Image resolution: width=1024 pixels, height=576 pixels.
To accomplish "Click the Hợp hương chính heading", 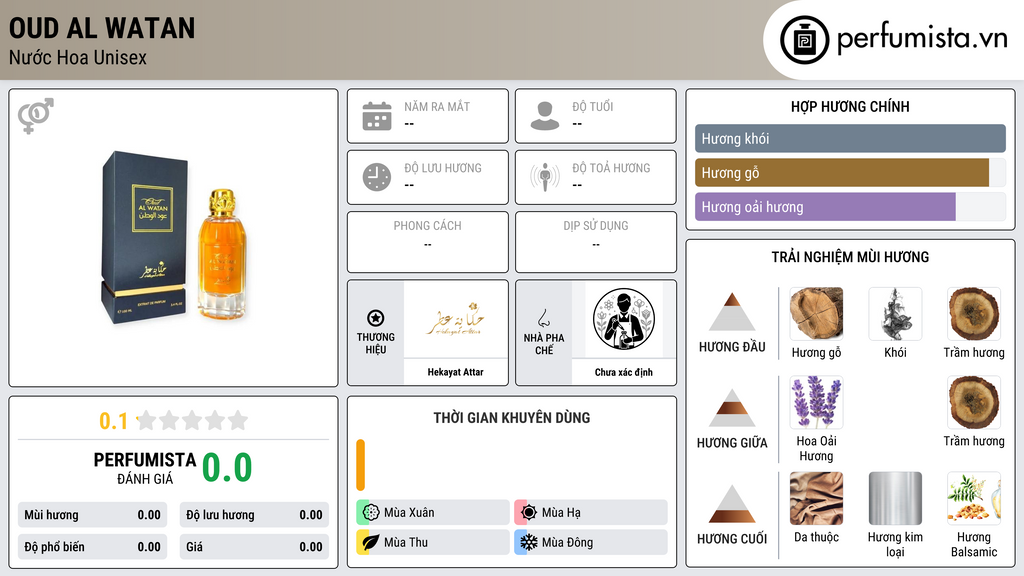I will click(850, 106).
